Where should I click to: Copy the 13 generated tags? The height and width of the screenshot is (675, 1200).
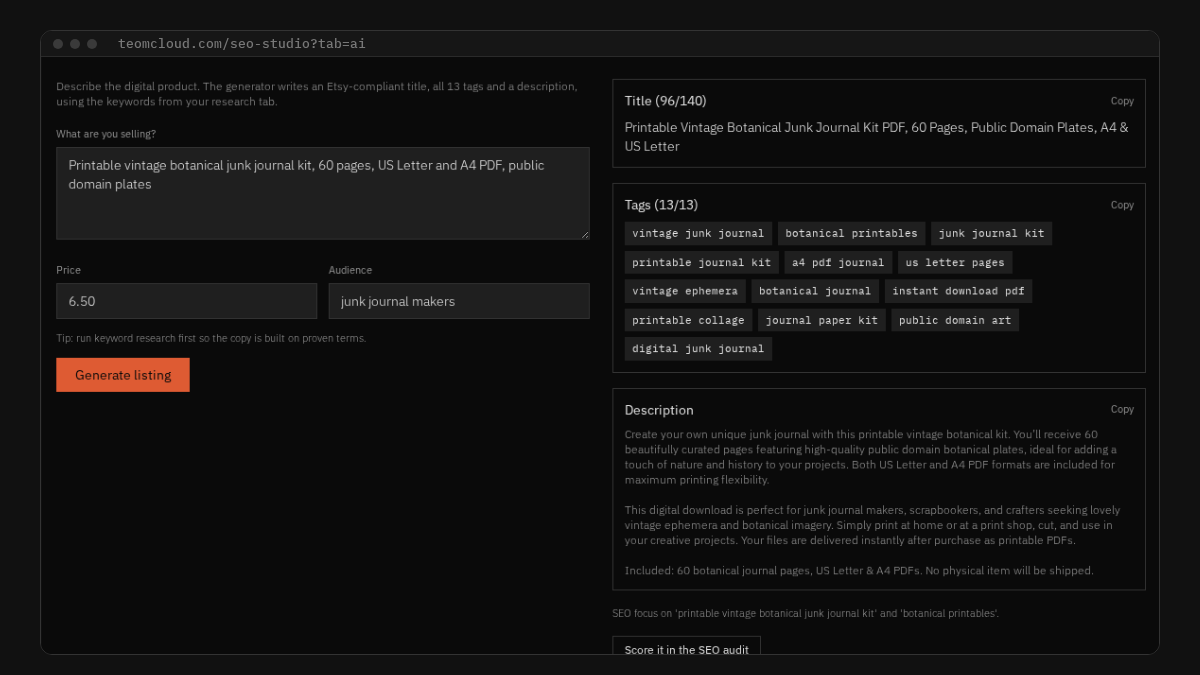click(1122, 205)
